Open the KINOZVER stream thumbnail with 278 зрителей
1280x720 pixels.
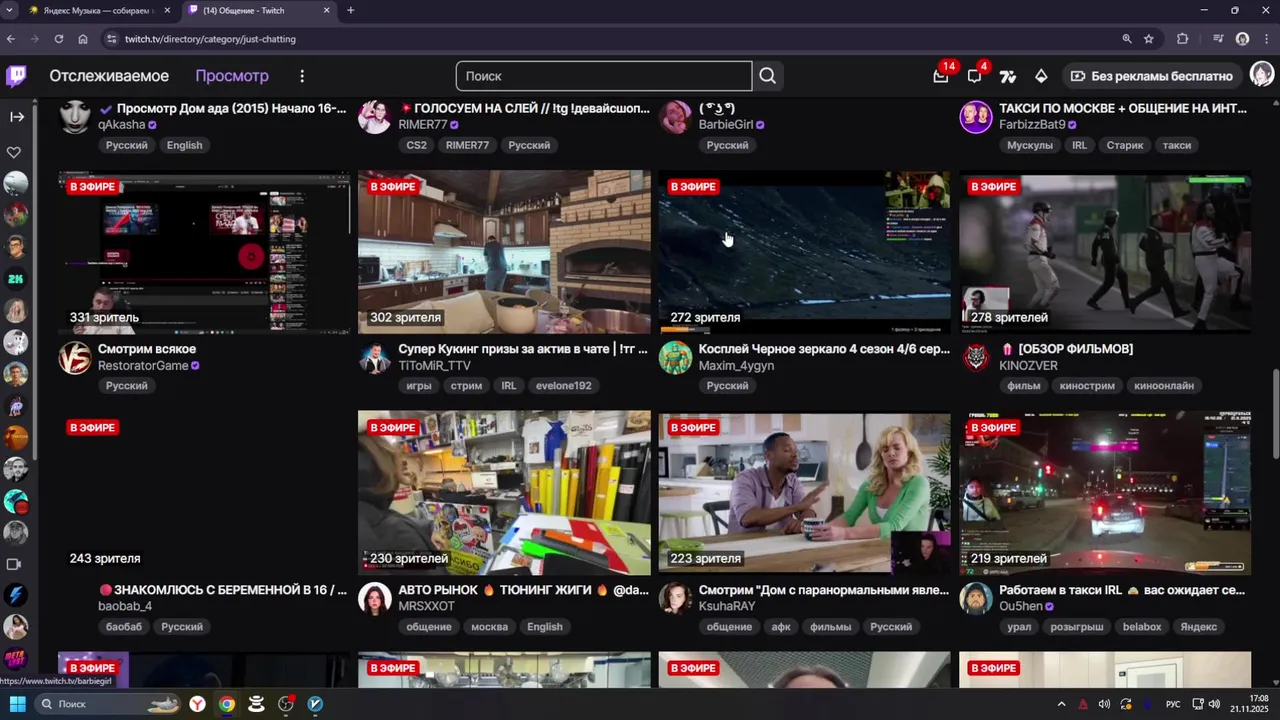[1105, 251]
